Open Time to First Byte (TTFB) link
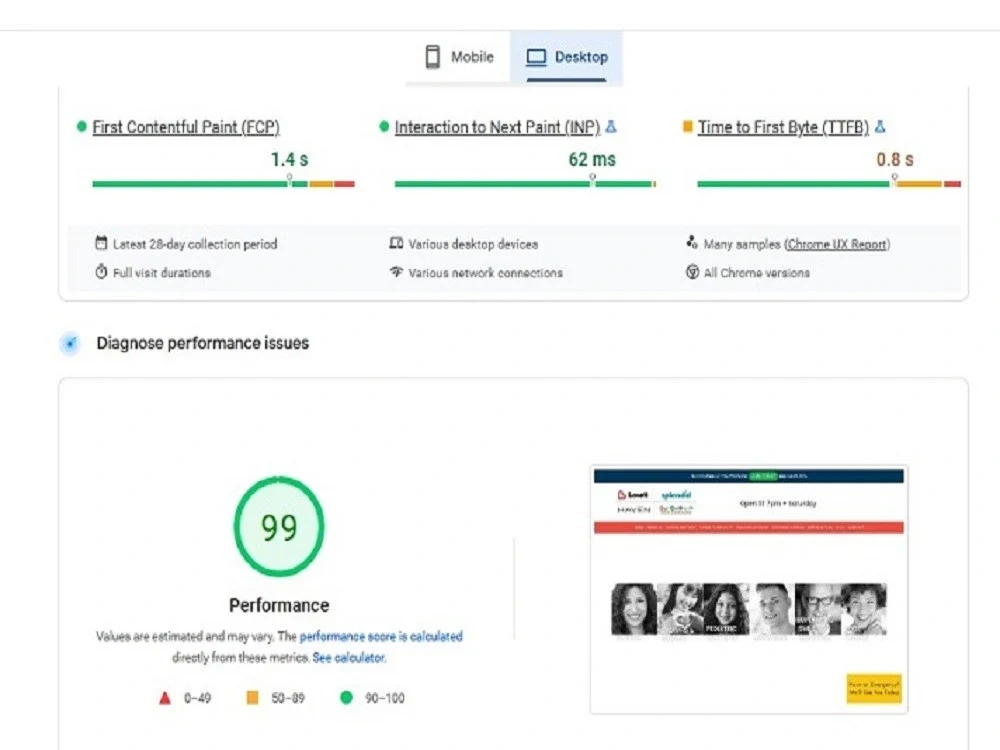 click(783, 128)
